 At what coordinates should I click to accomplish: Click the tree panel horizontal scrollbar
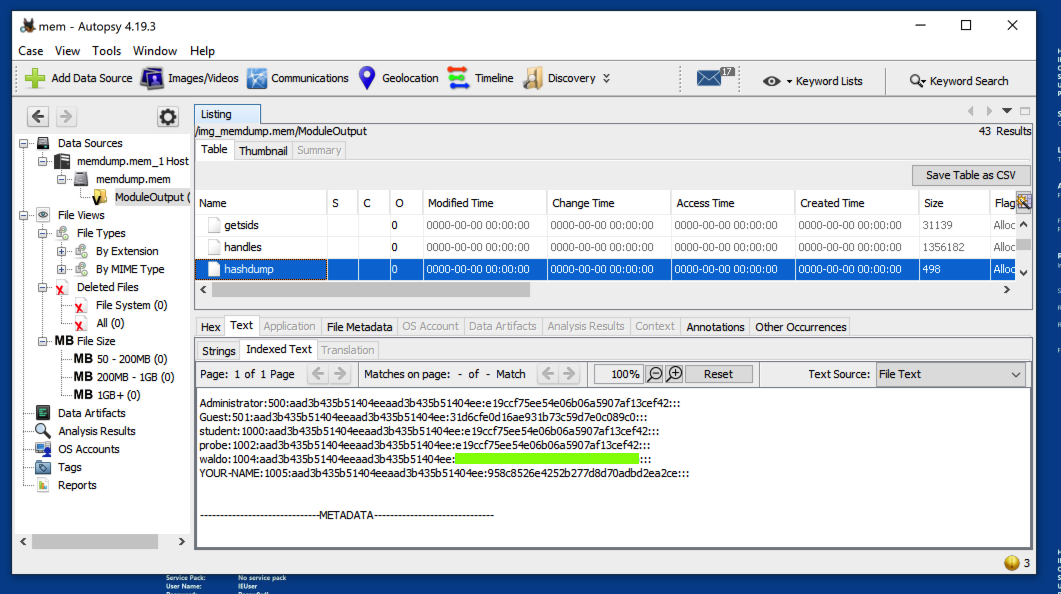[x=95, y=541]
